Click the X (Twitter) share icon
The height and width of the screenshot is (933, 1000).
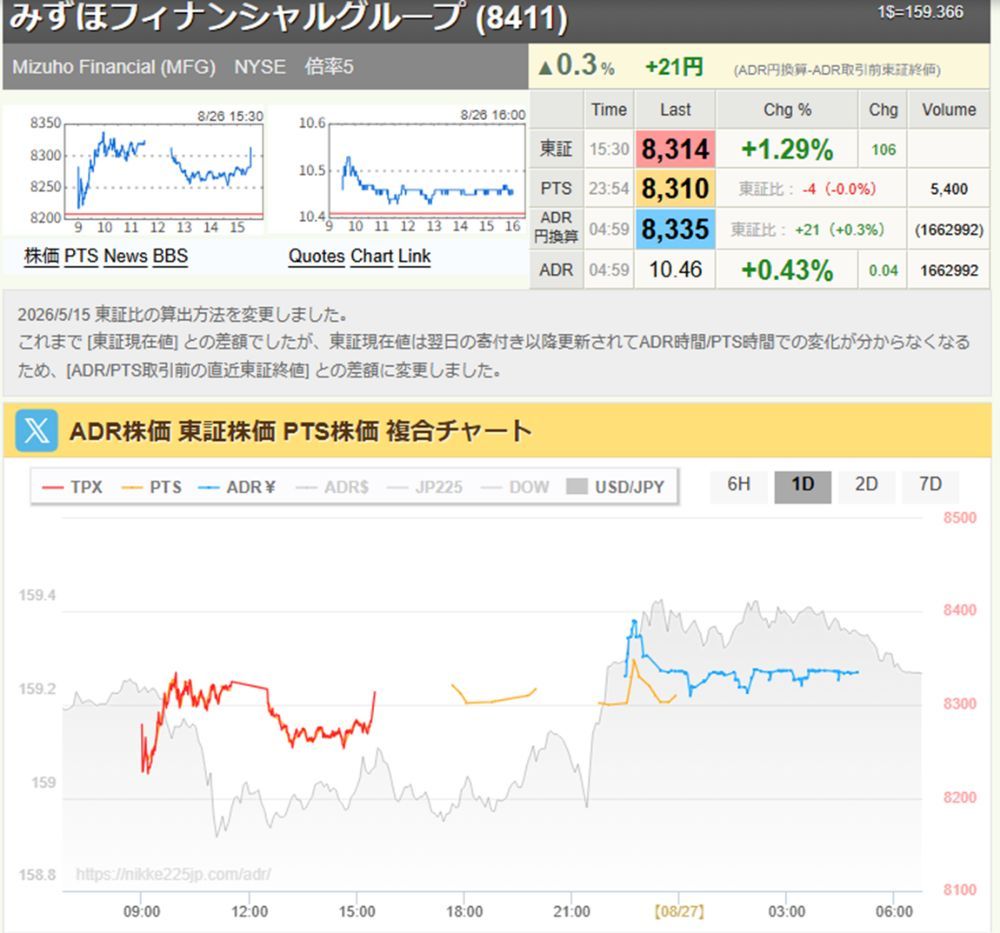36,431
